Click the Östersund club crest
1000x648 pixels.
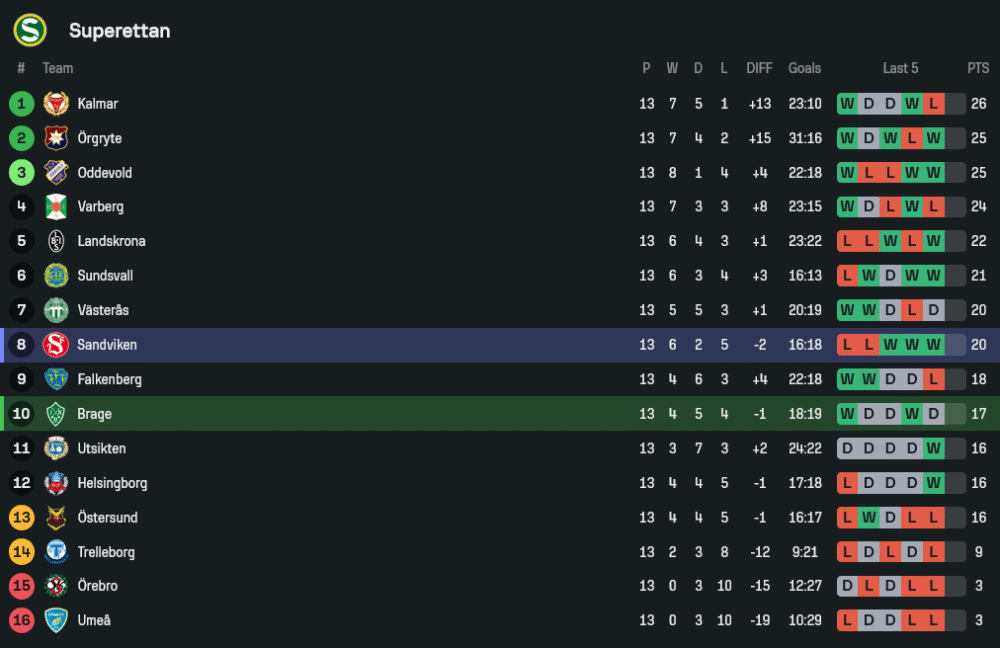[56, 518]
